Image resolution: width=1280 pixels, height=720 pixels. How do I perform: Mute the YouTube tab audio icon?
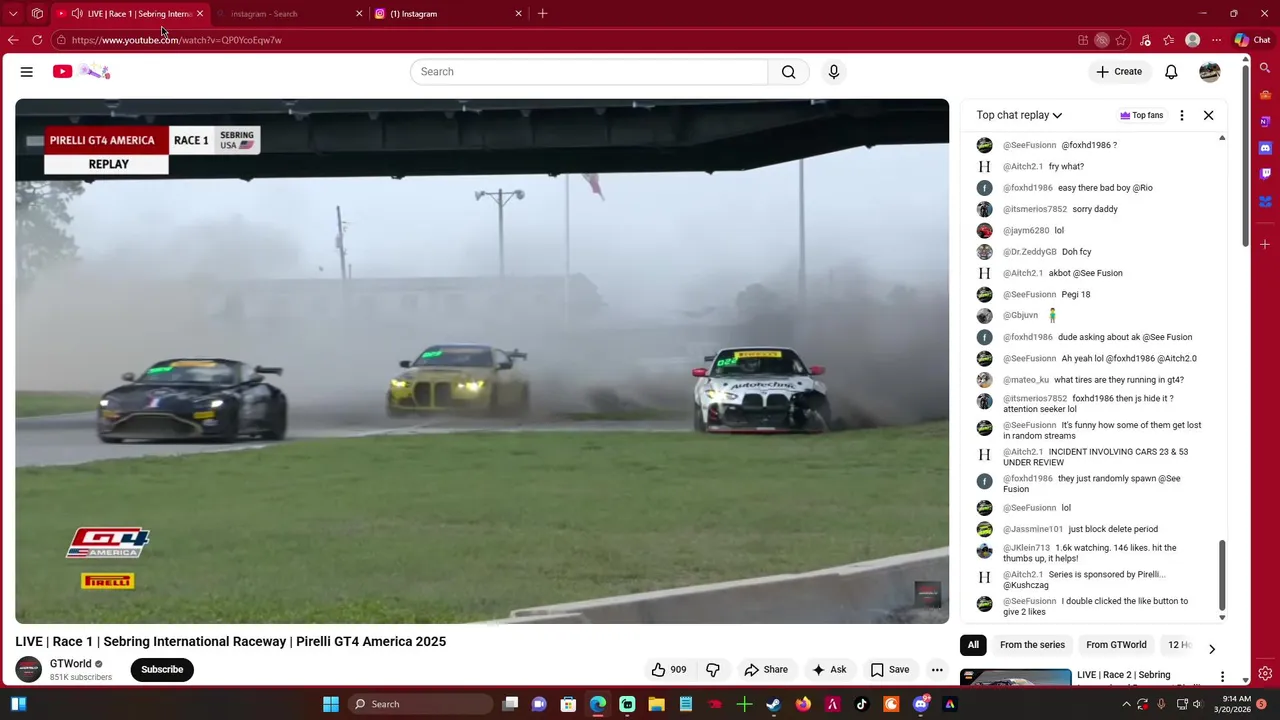coord(77,14)
